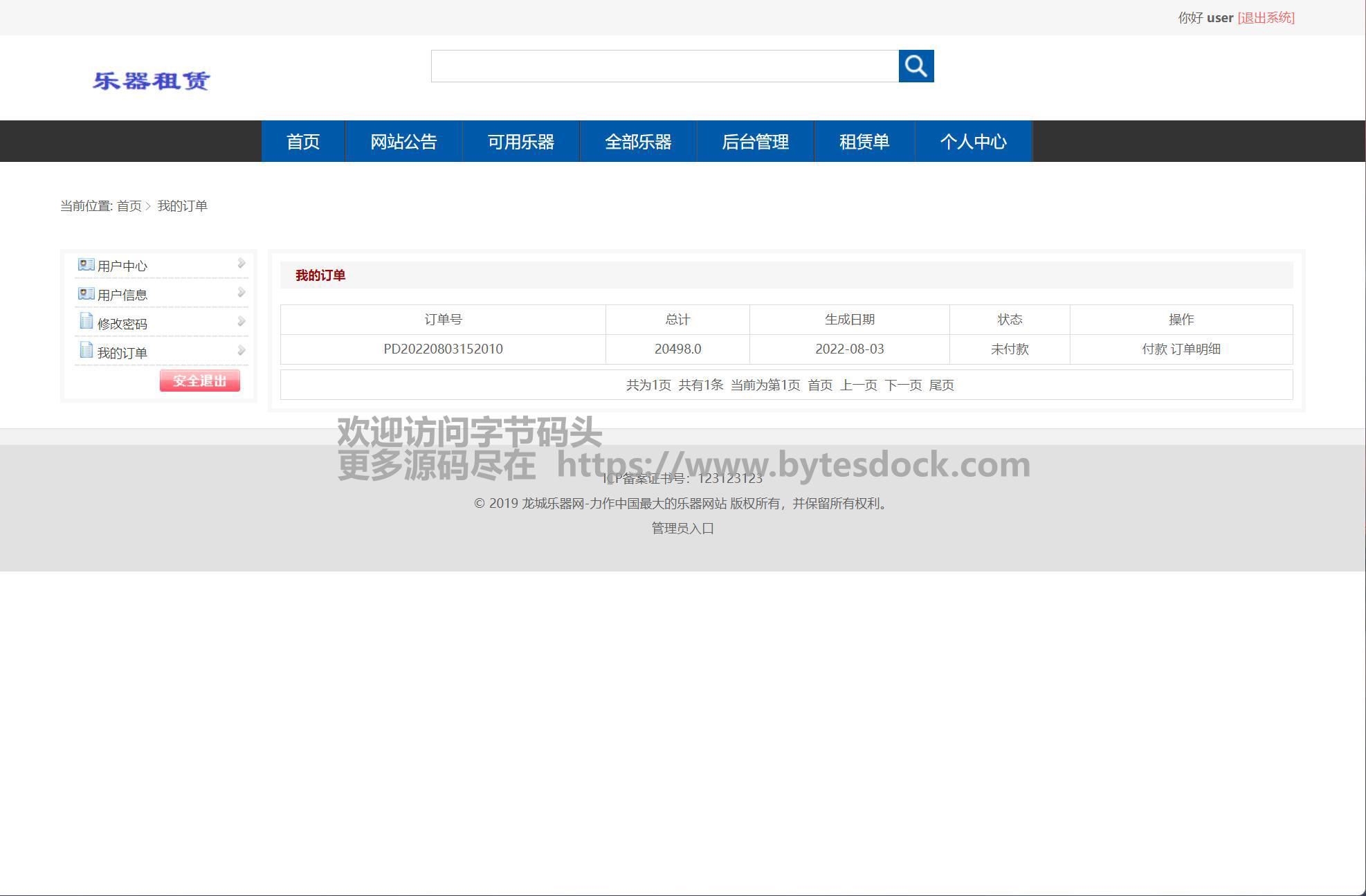Open 个人中心 from the navigation bar
This screenshot has height=896, width=1366.
(973, 142)
